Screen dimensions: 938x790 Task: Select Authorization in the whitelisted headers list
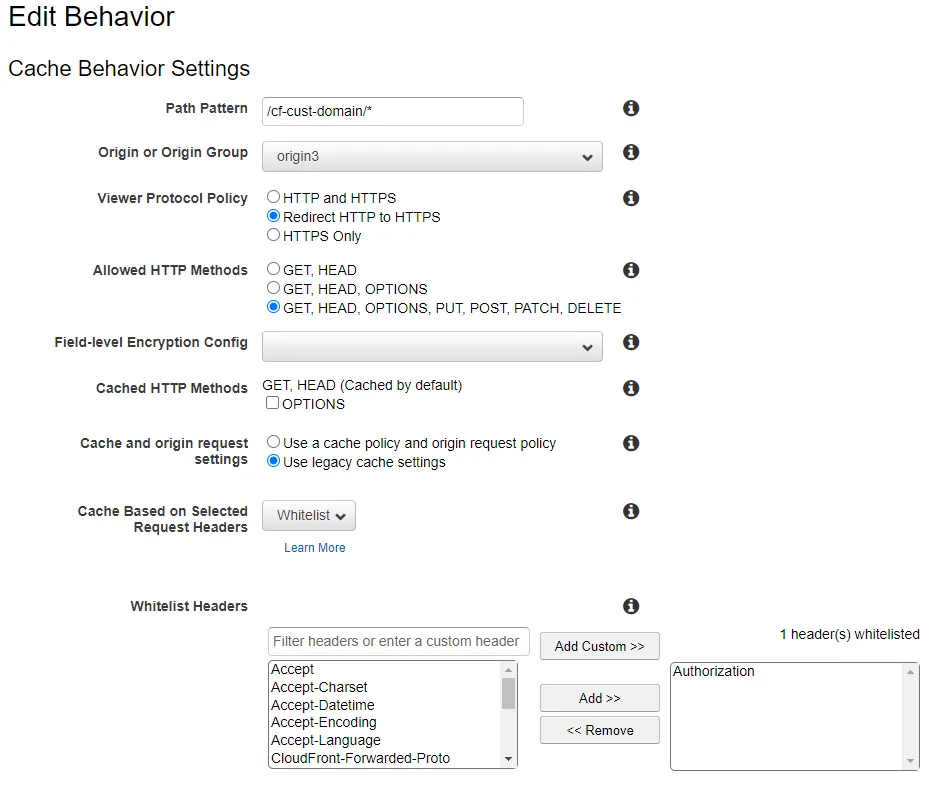point(714,672)
